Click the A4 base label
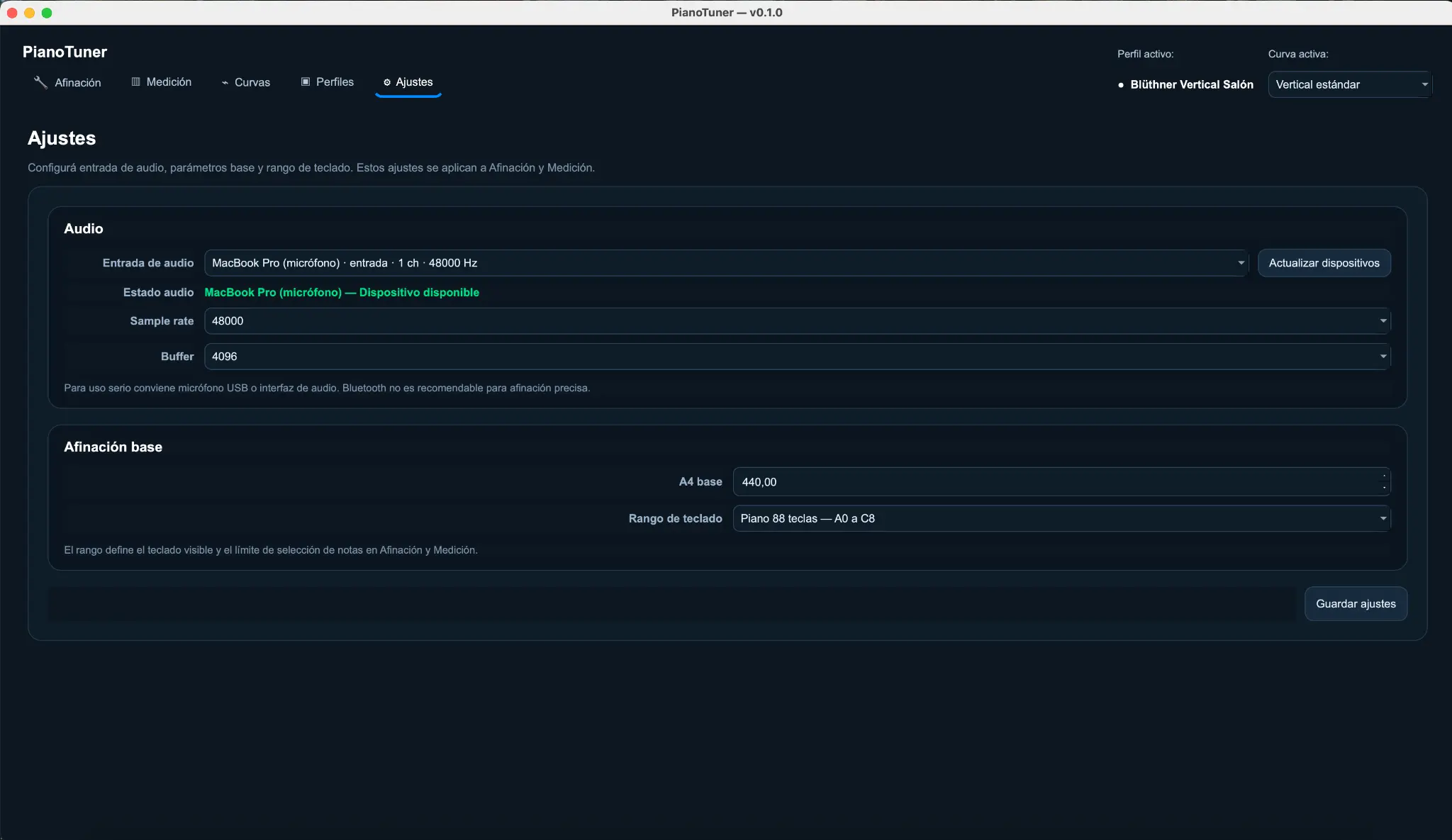Viewport: 1452px width, 840px height. point(700,482)
